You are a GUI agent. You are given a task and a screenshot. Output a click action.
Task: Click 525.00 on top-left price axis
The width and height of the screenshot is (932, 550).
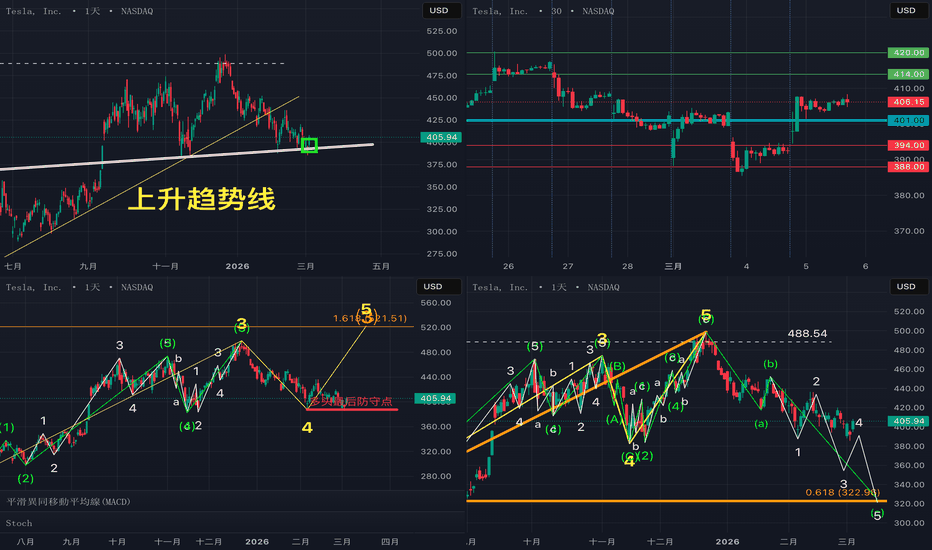coord(442,31)
